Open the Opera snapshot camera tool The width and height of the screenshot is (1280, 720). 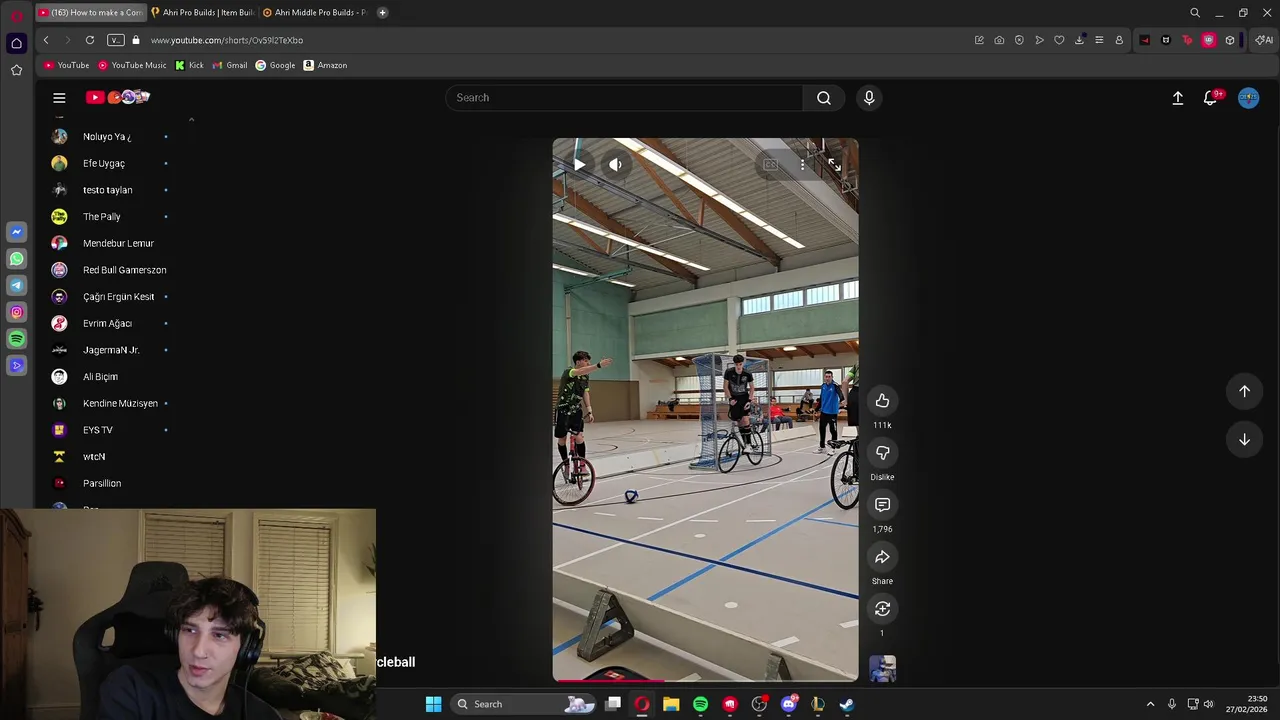click(x=999, y=40)
